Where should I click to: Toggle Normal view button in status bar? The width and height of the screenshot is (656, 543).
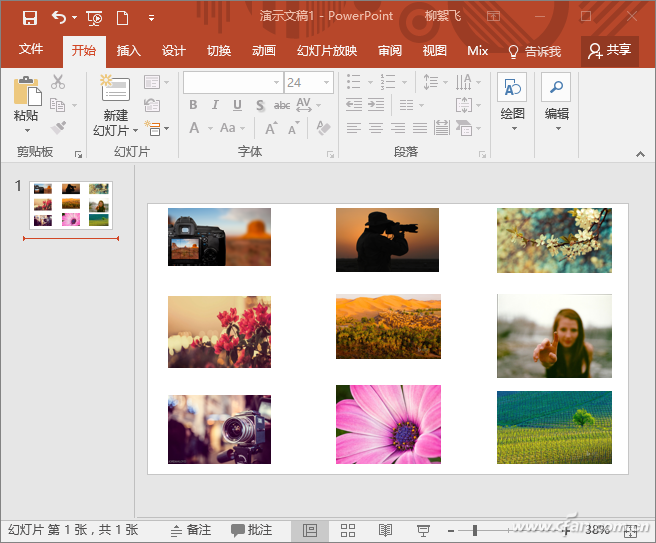pyautogui.click(x=310, y=530)
